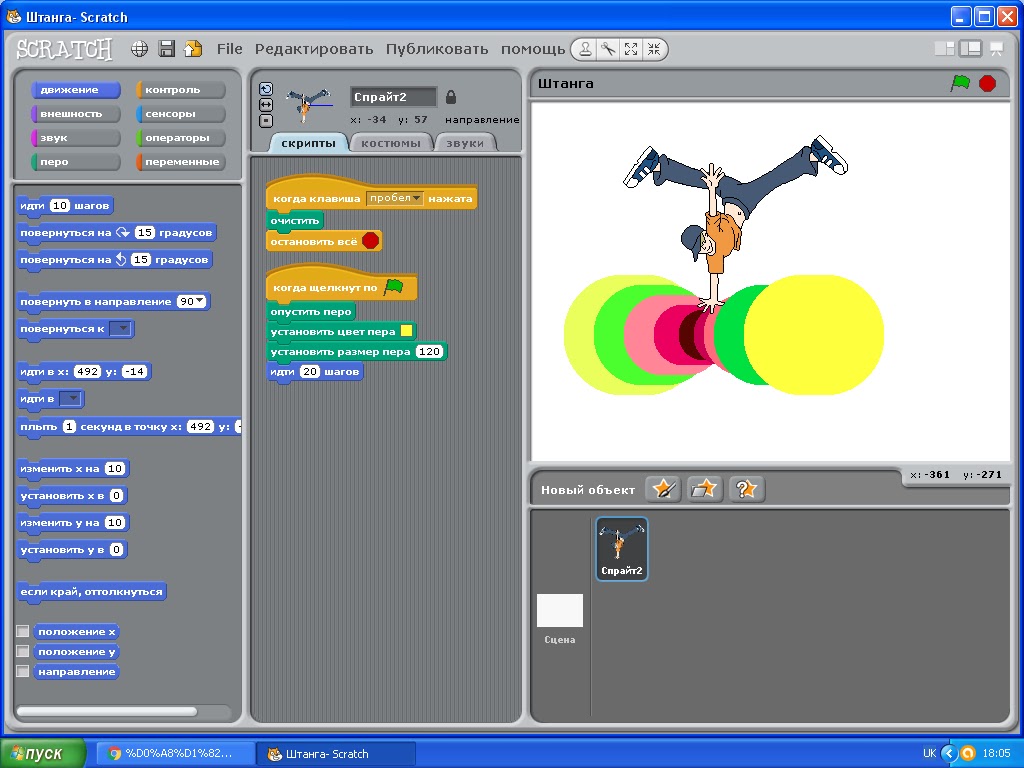Click the orange system tray icon
The width and height of the screenshot is (1024, 768).
[x=968, y=754]
